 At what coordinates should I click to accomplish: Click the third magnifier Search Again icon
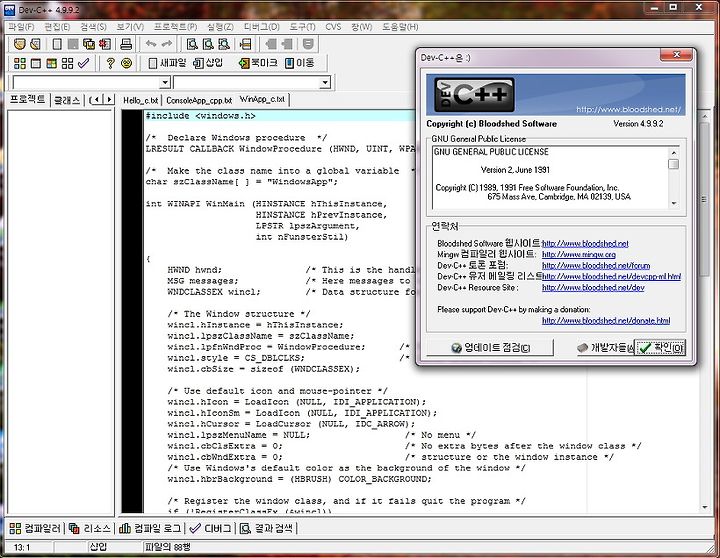(224, 44)
